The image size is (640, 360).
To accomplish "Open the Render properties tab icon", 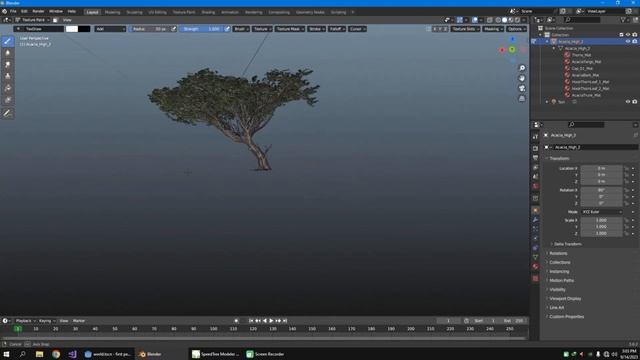I will click(x=535, y=148).
